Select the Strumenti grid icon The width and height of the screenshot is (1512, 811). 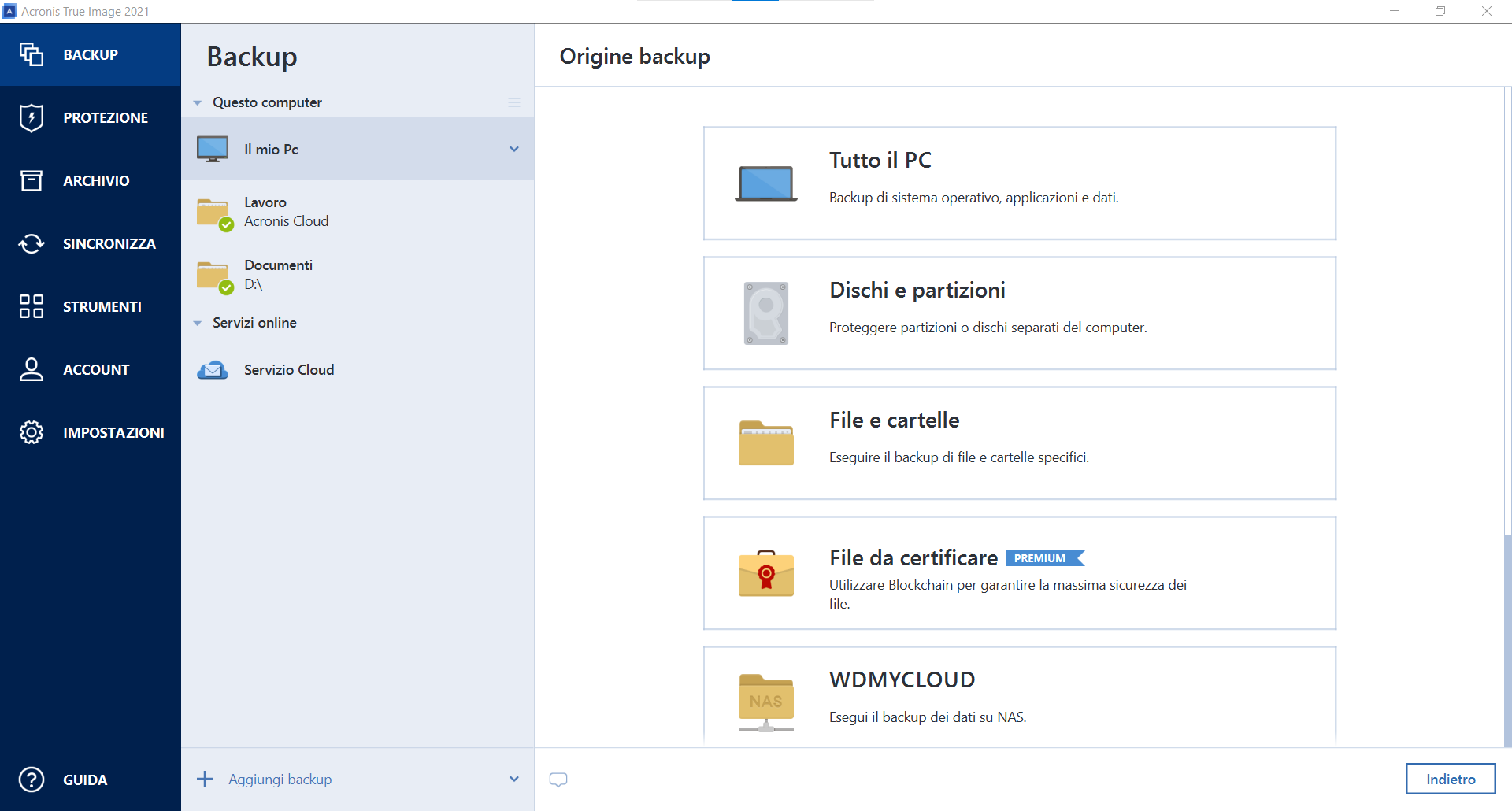[31, 306]
